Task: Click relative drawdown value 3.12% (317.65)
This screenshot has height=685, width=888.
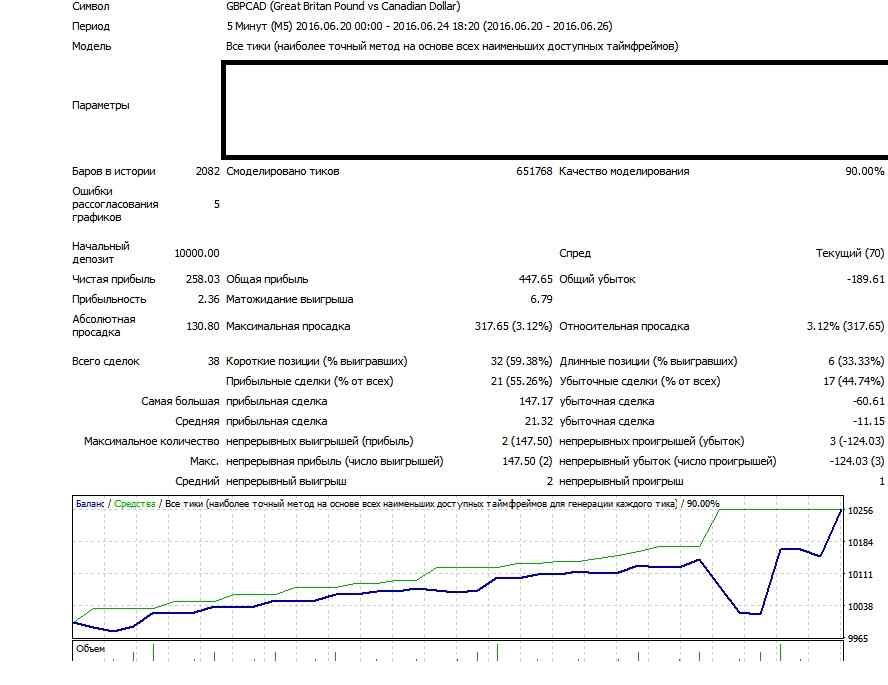Action: click(x=845, y=326)
